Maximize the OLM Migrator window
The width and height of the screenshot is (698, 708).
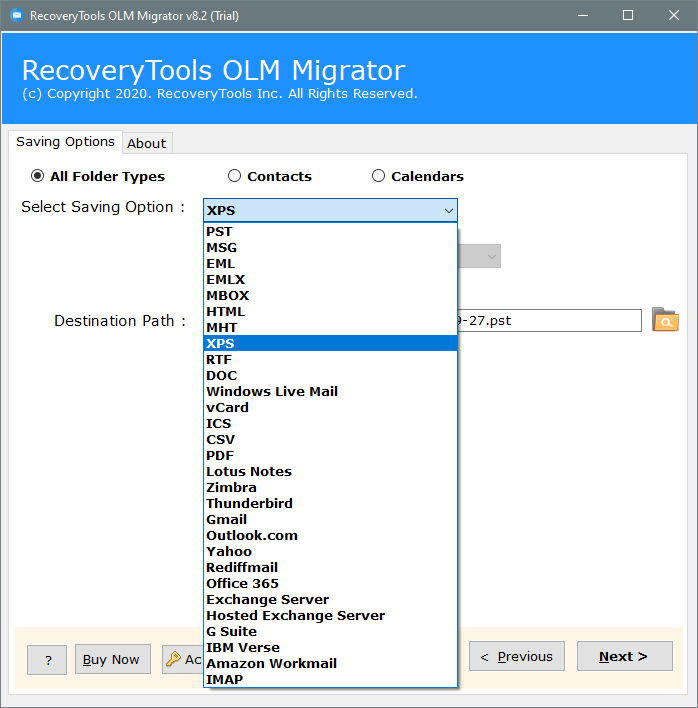(x=628, y=15)
